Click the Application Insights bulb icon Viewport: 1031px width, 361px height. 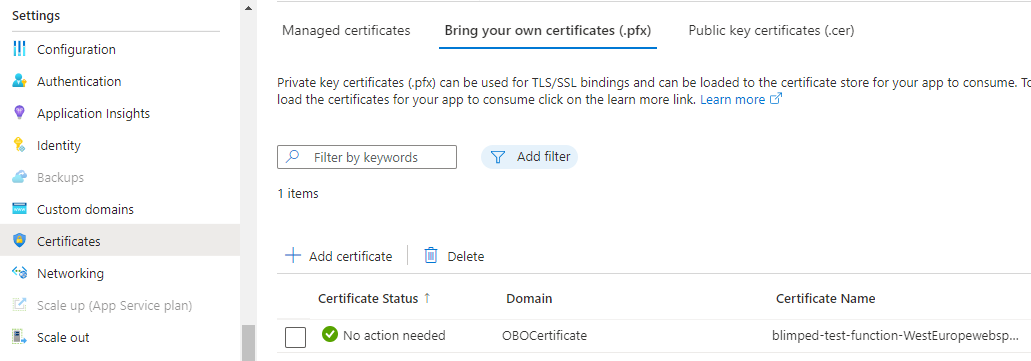click(20, 112)
